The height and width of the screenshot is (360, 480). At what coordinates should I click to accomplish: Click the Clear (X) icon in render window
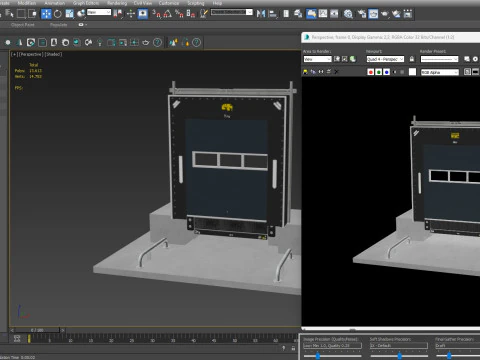336,72
